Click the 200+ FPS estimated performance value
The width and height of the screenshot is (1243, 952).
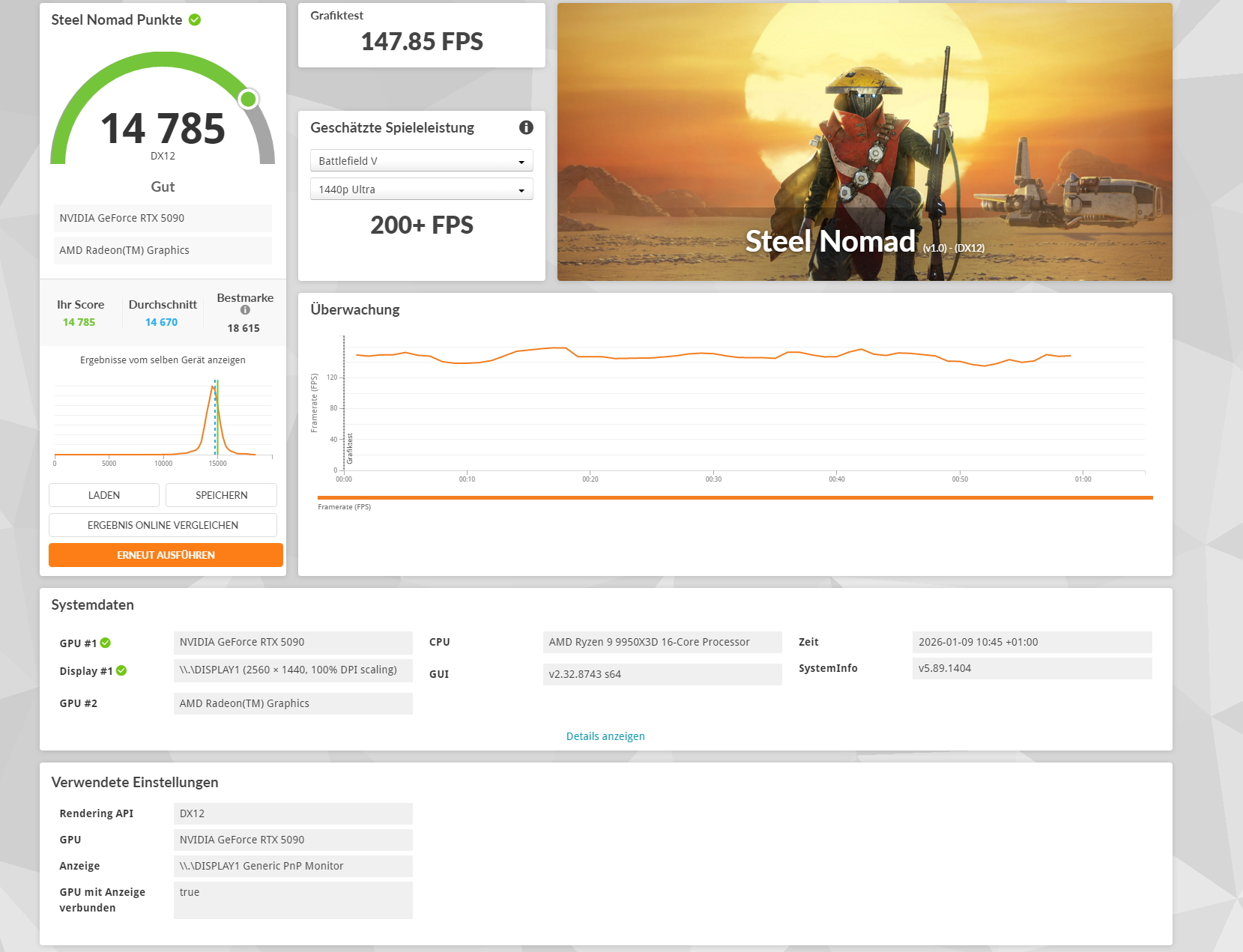(422, 225)
